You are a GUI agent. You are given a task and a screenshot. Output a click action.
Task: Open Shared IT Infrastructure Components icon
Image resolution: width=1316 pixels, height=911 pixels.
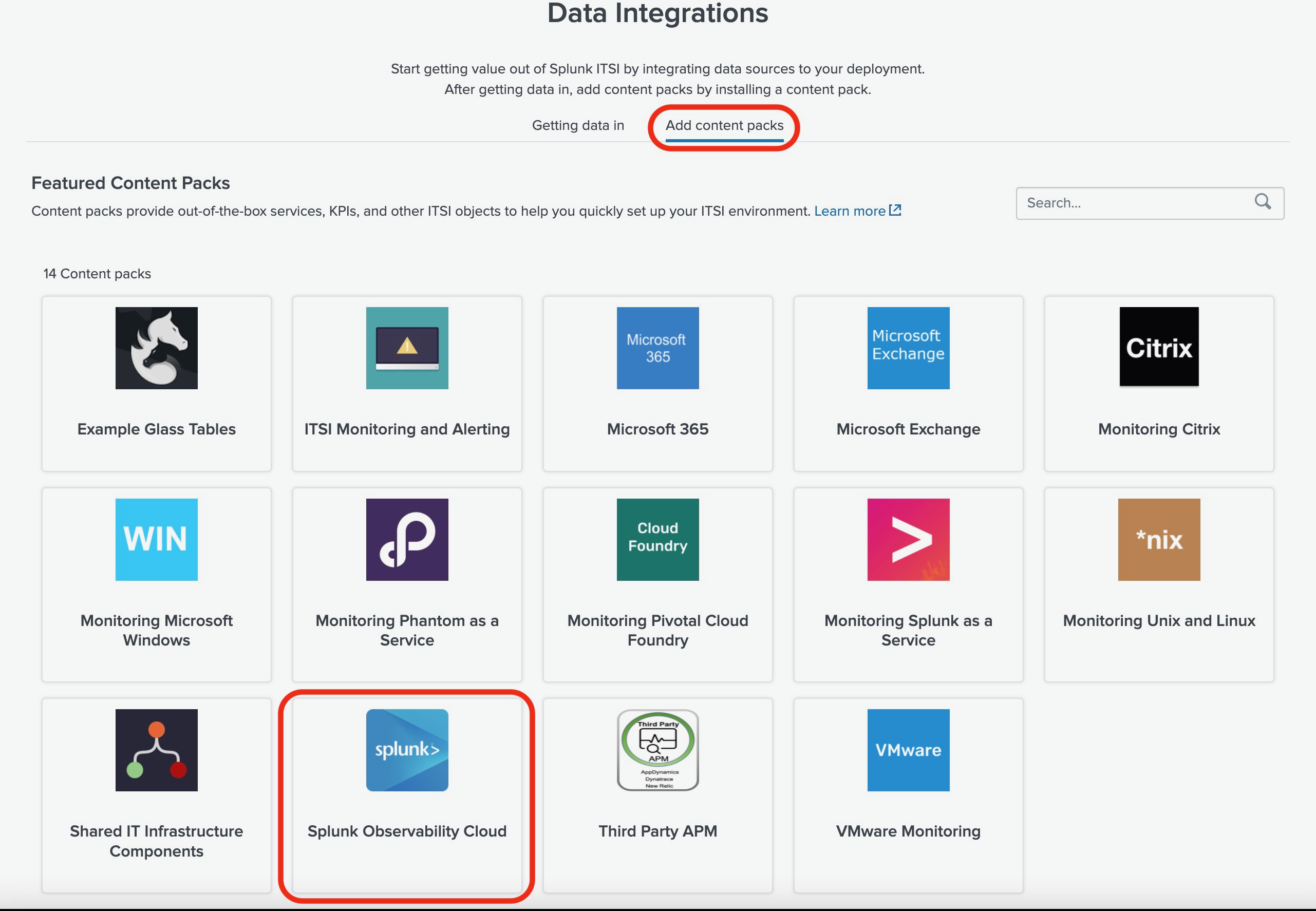157,749
